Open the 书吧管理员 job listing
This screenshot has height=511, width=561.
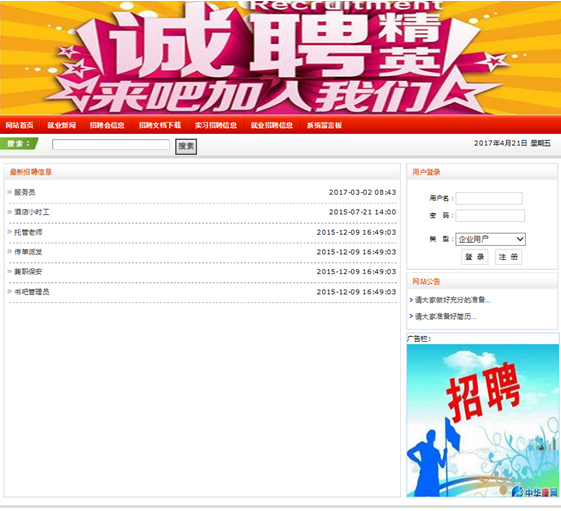tap(32, 292)
